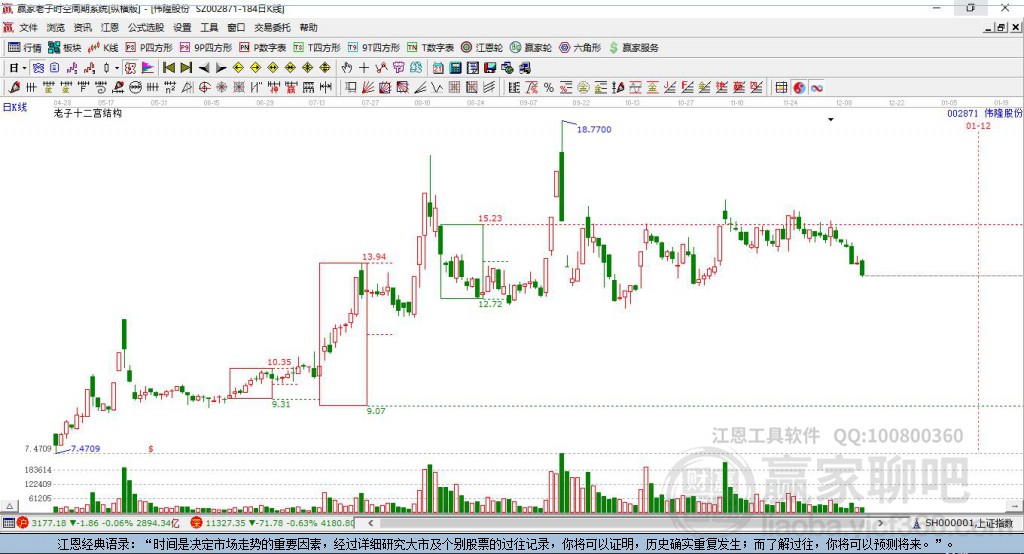Click the 13.94 price label
1024x554 pixels.
(x=374, y=257)
